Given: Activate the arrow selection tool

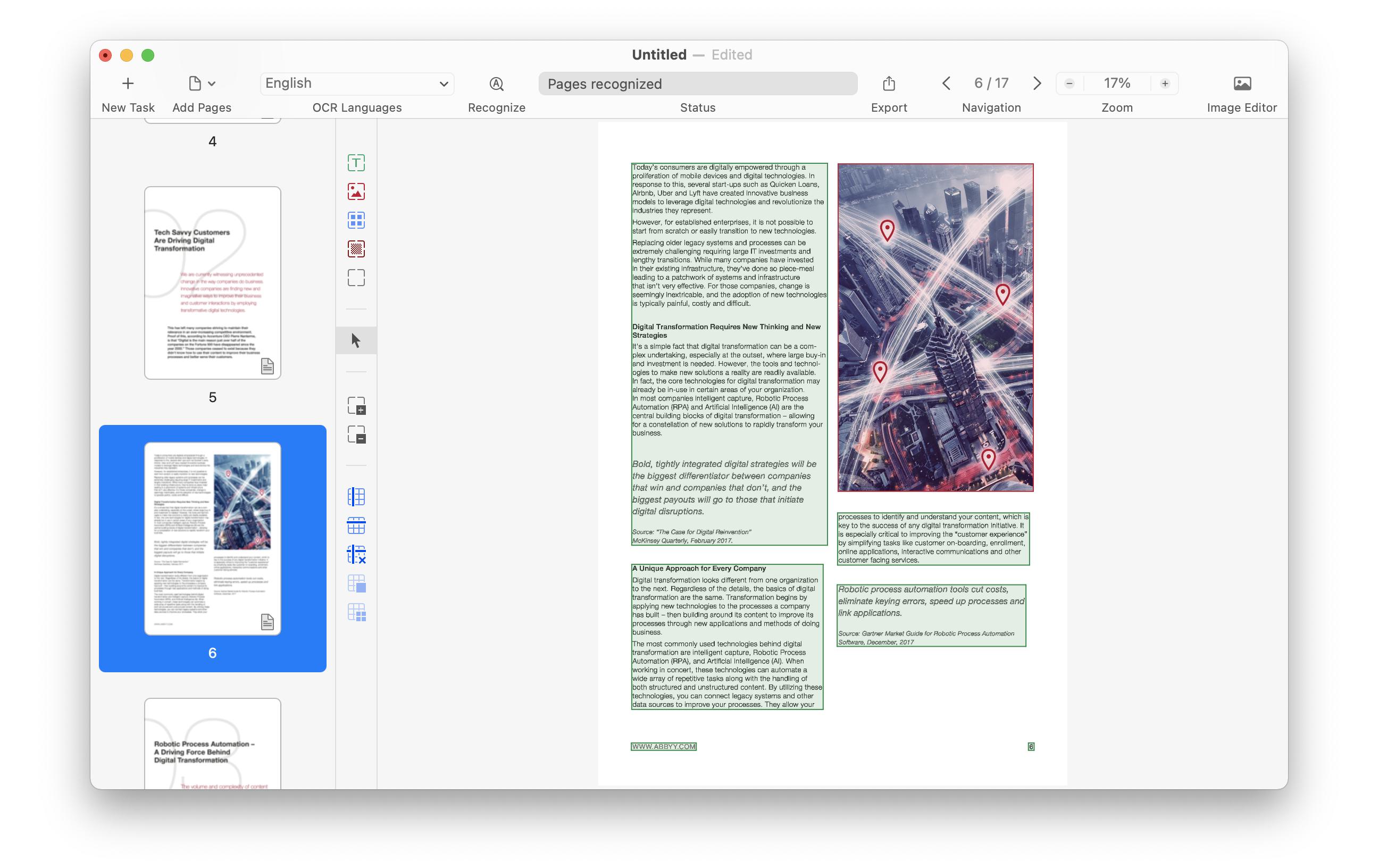Looking at the screenshot, I should 356,341.
